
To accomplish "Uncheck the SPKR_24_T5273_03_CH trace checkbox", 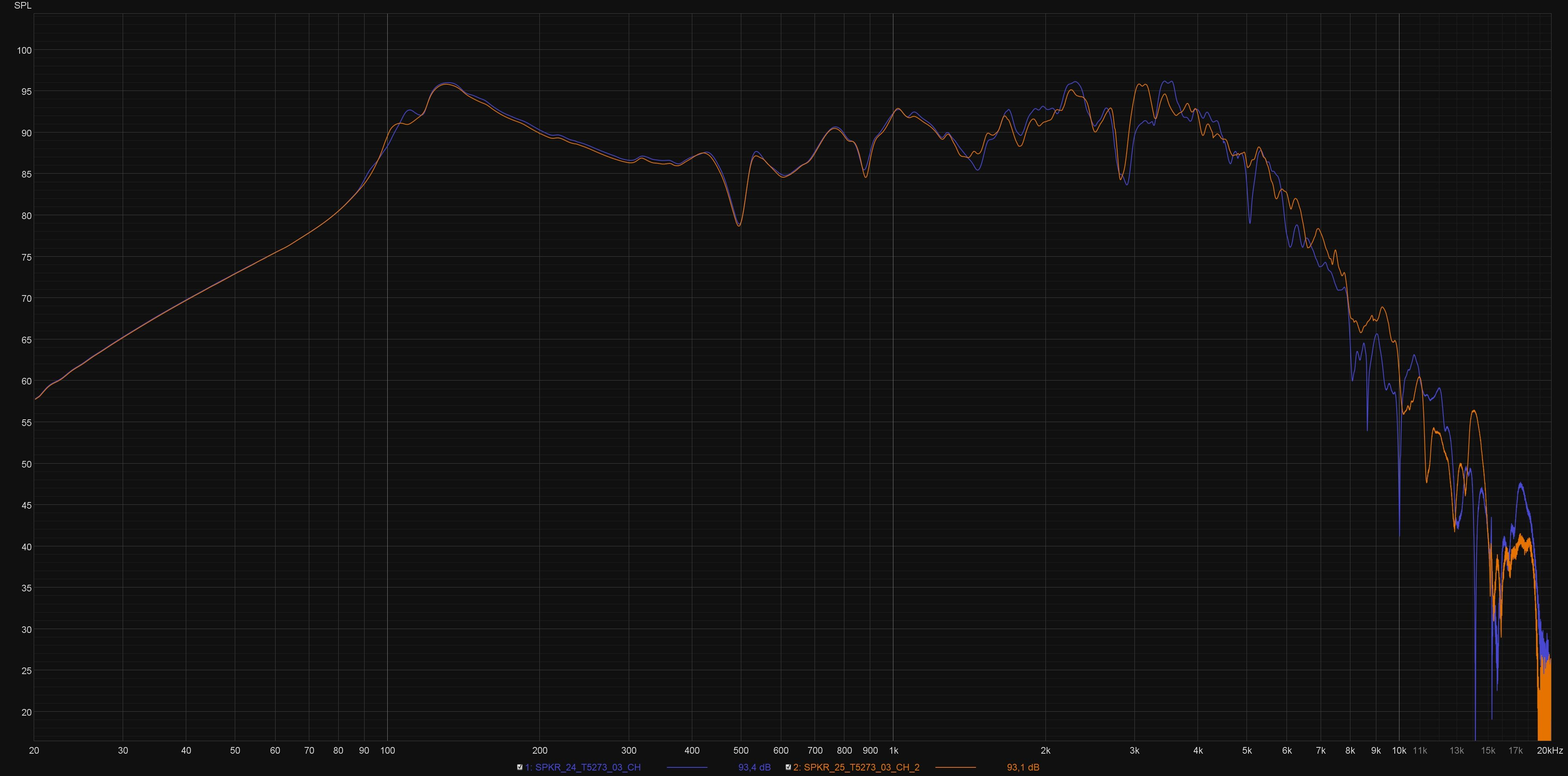I will [x=519, y=767].
